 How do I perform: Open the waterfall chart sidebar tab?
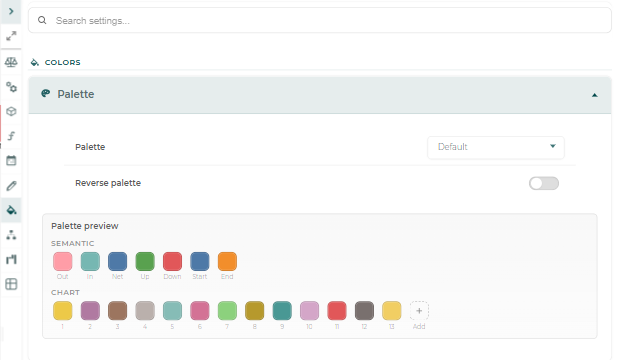11,259
